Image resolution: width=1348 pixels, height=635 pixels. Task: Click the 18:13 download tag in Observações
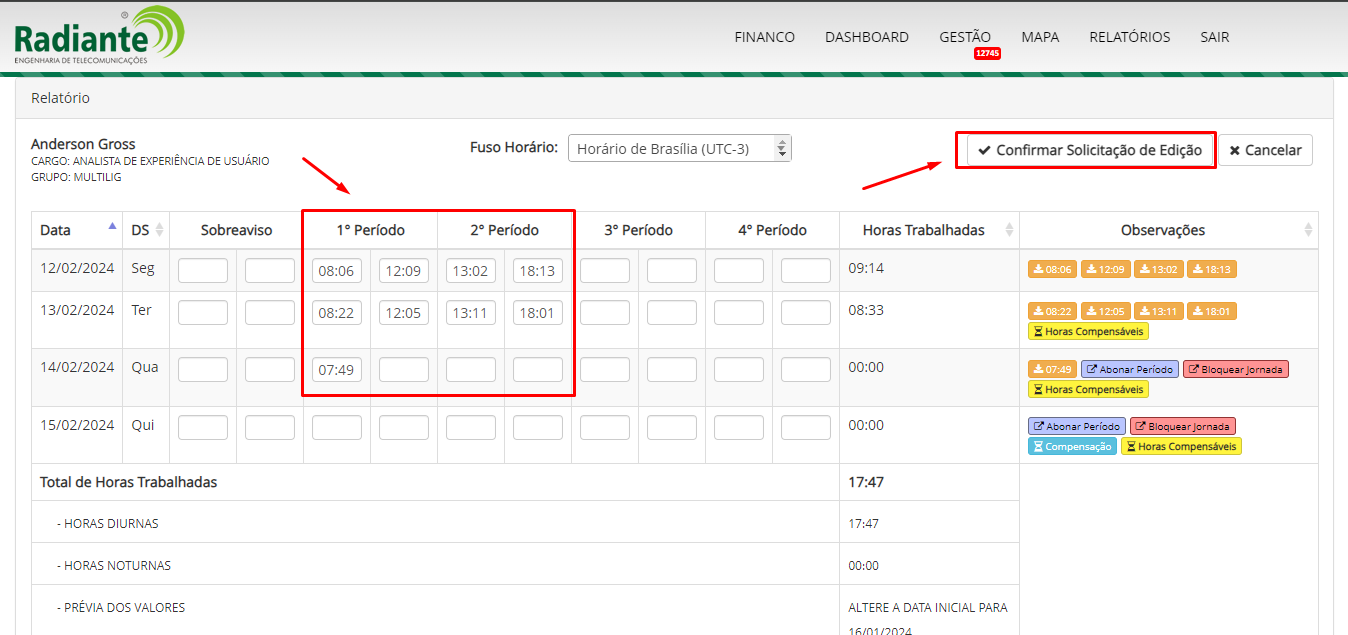tap(1212, 269)
